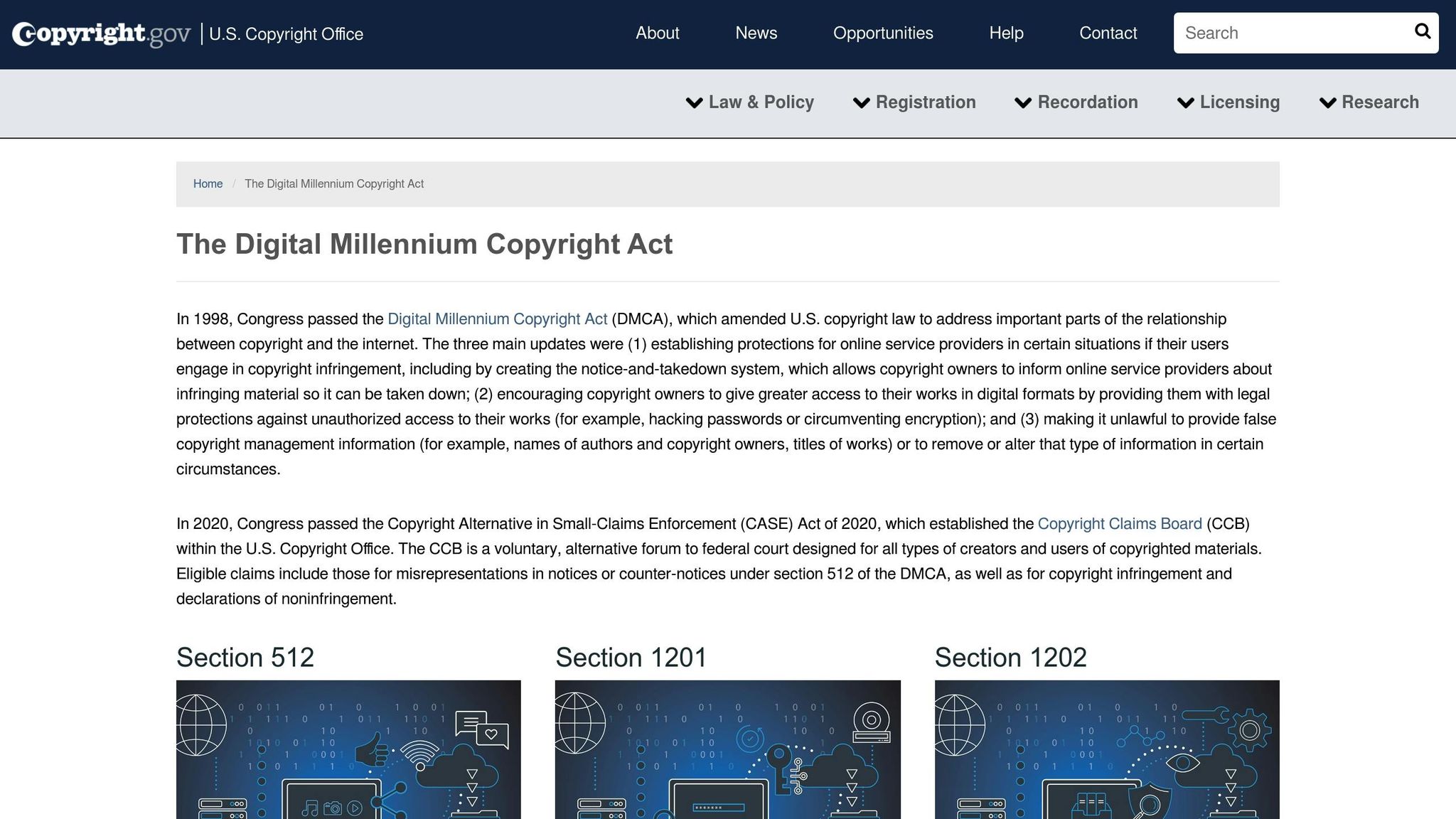The image size is (1456, 819).
Task: Expand the Research dropdown menu
Action: click(1379, 102)
